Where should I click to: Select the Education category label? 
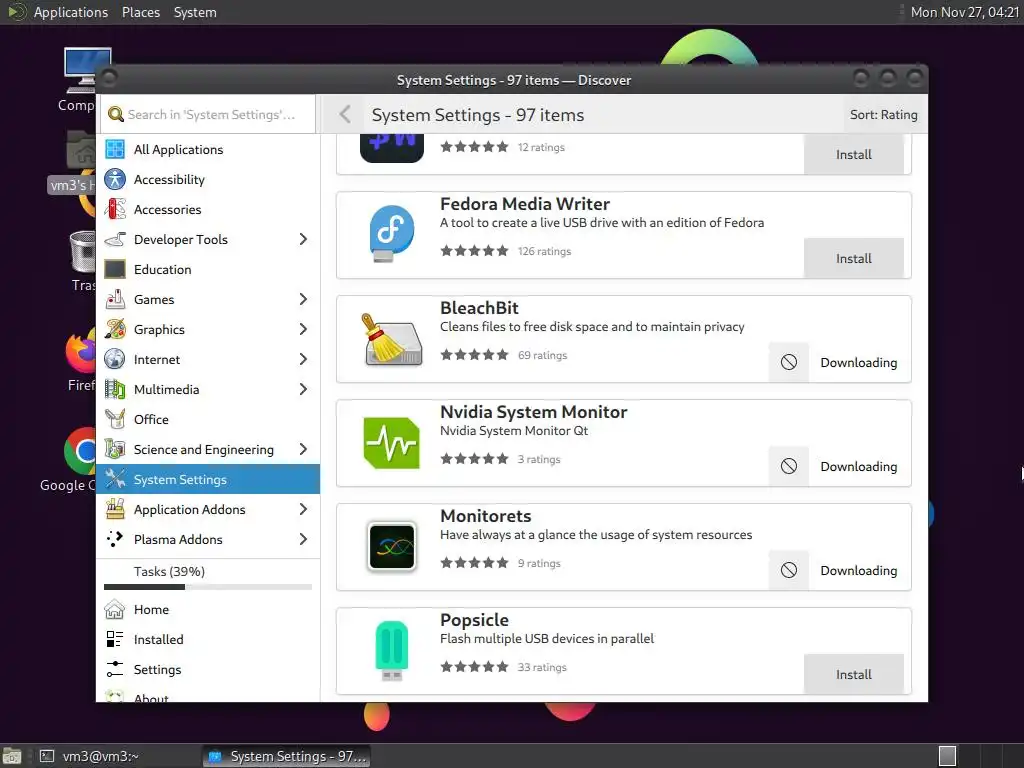[163, 270]
